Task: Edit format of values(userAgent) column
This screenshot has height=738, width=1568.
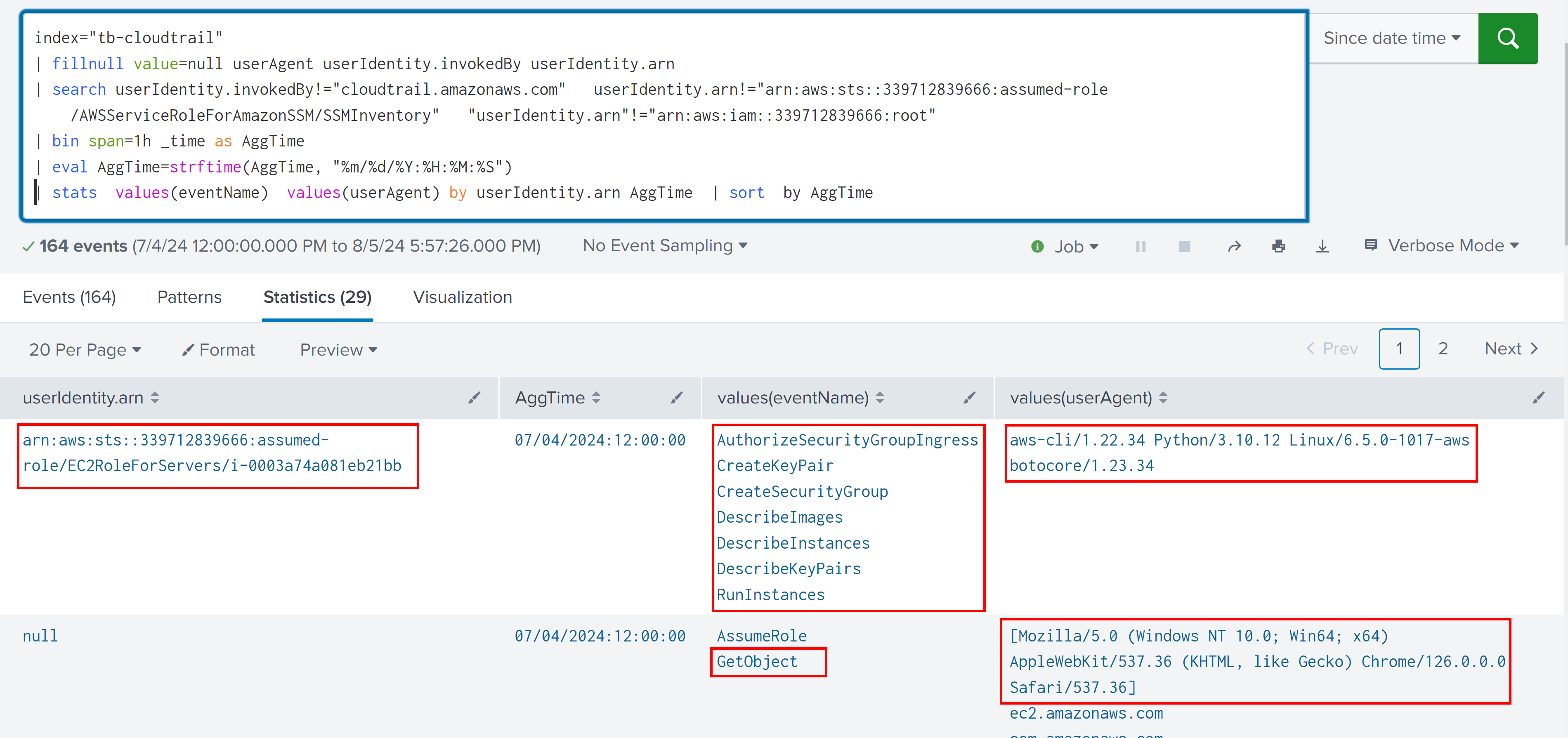Action: 1538,398
